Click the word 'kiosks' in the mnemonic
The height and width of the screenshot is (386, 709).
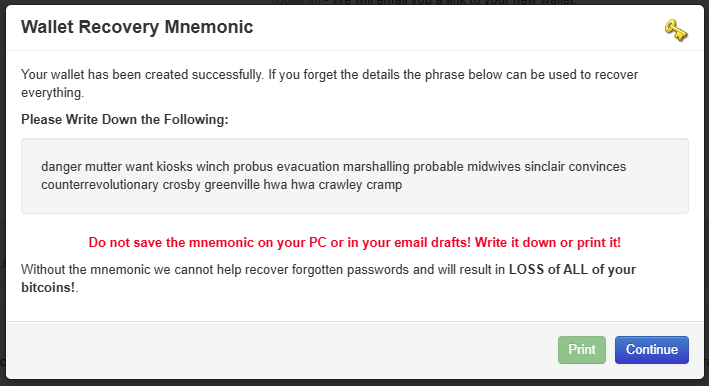click(175, 167)
